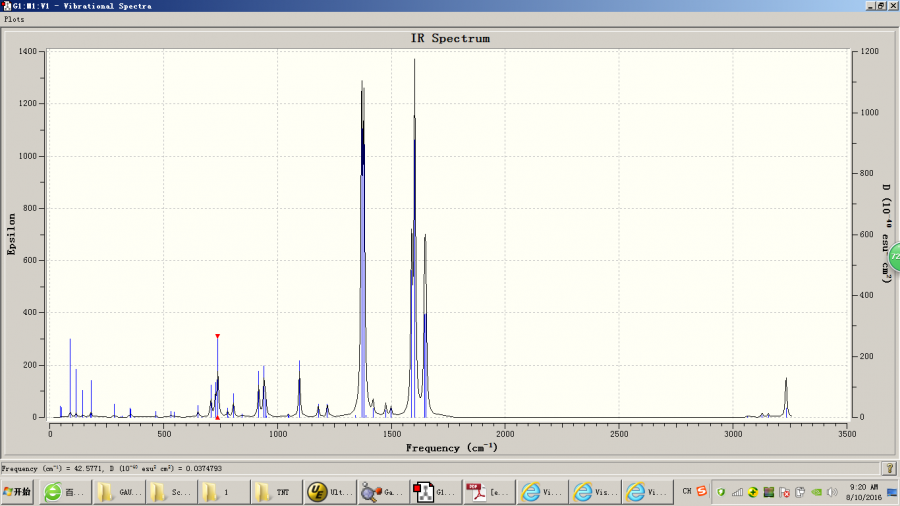Click the red X tray icon
Viewport: 900px width, 506px height.
click(785, 492)
